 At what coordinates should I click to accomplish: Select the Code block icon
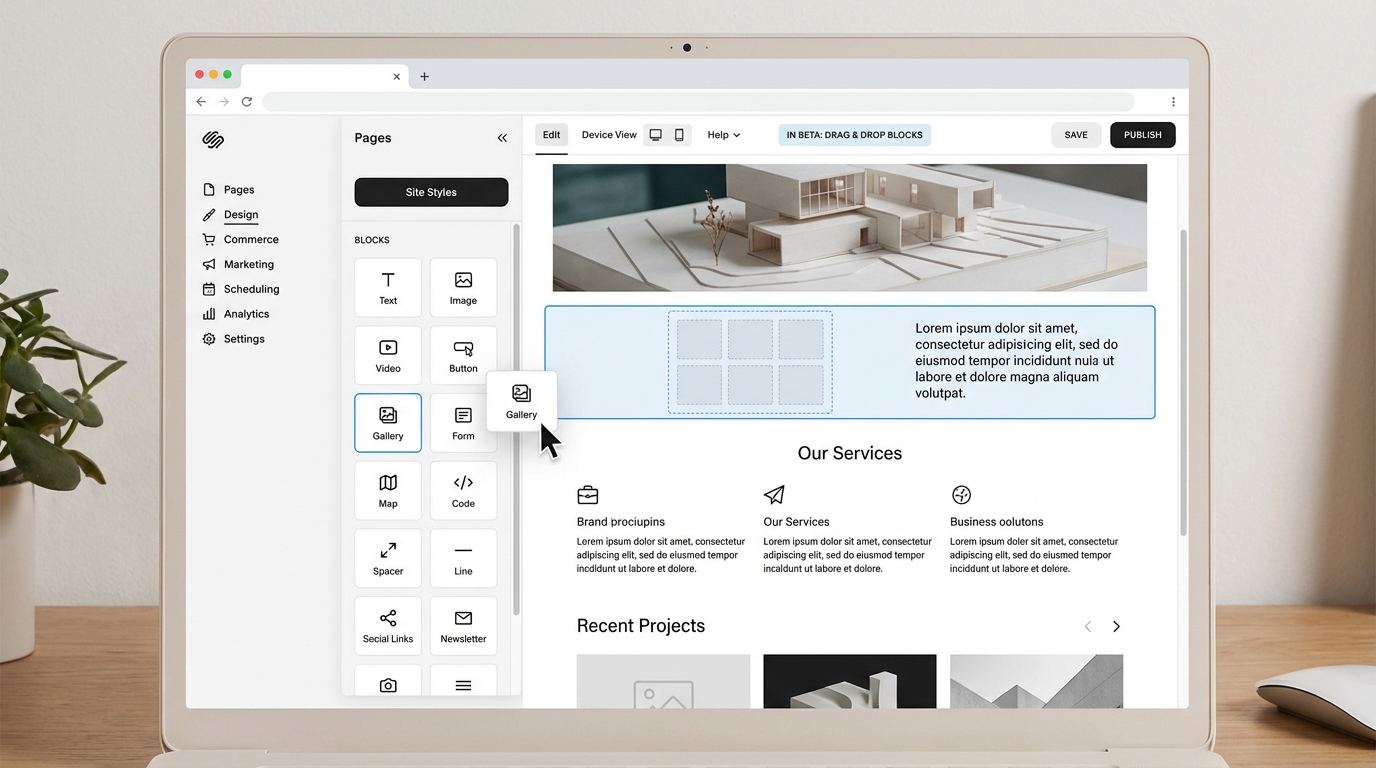[x=463, y=490]
